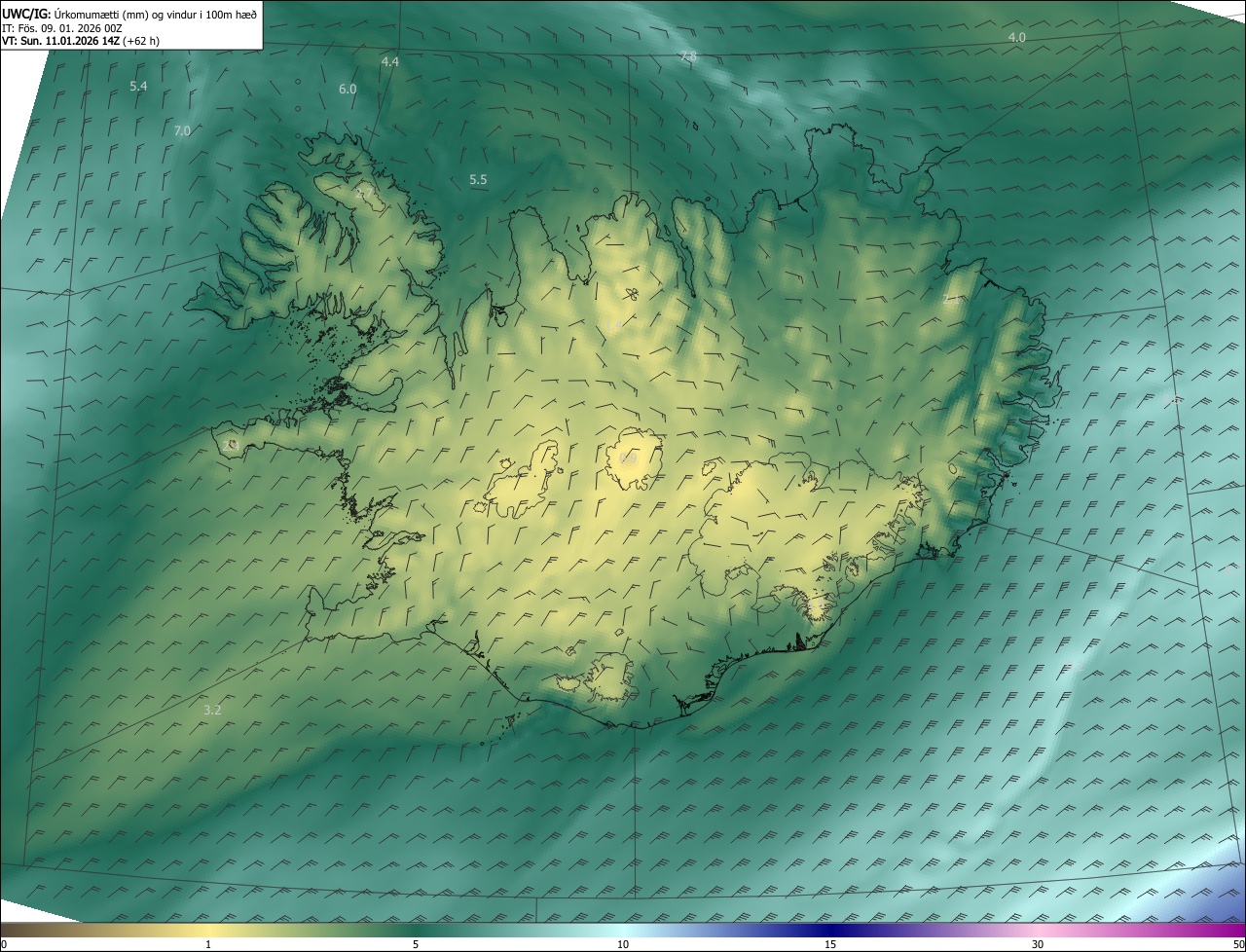Click the color scale tick label 30

1038,945
